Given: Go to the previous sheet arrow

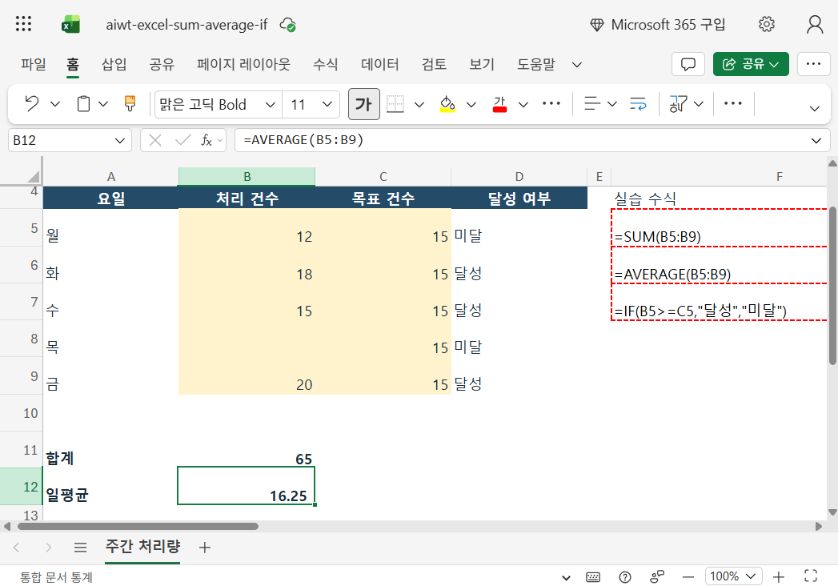Looking at the screenshot, I should coord(16,547).
